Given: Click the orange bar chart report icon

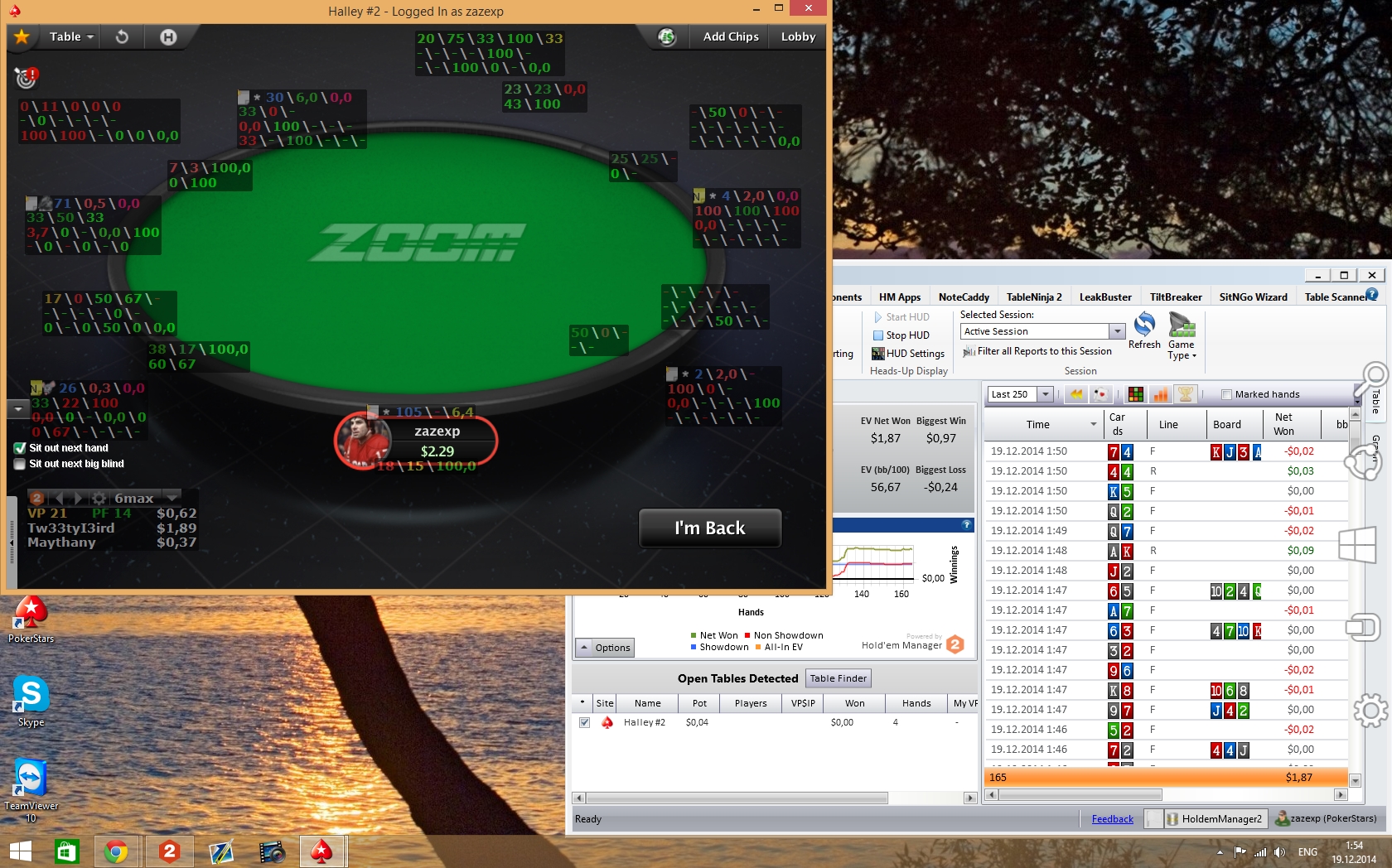Looking at the screenshot, I should coord(1161,394).
